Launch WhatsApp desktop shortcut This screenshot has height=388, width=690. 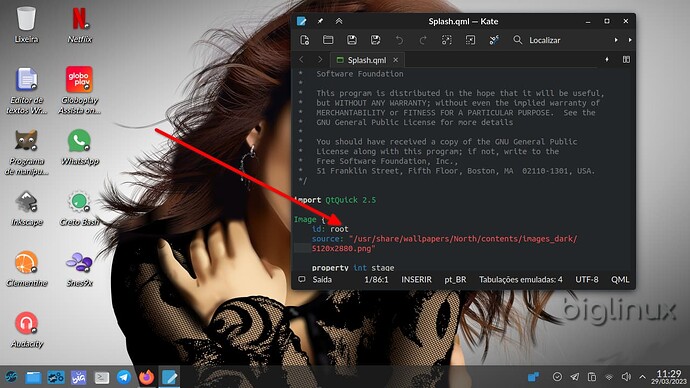click(x=80, y=147)
